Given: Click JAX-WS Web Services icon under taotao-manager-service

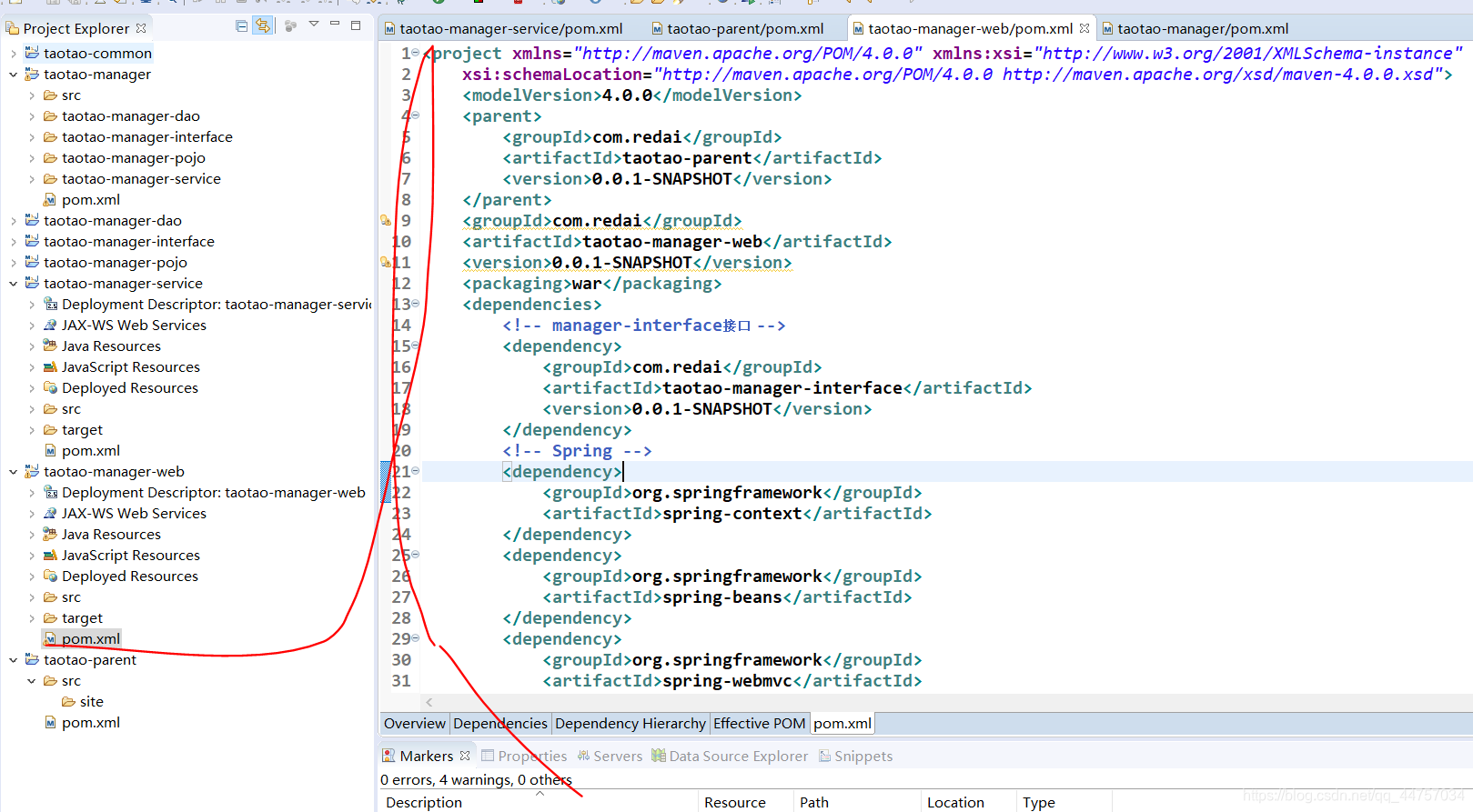Looking at the screenshot, I should pyautogui.click(x=51, y=325).
